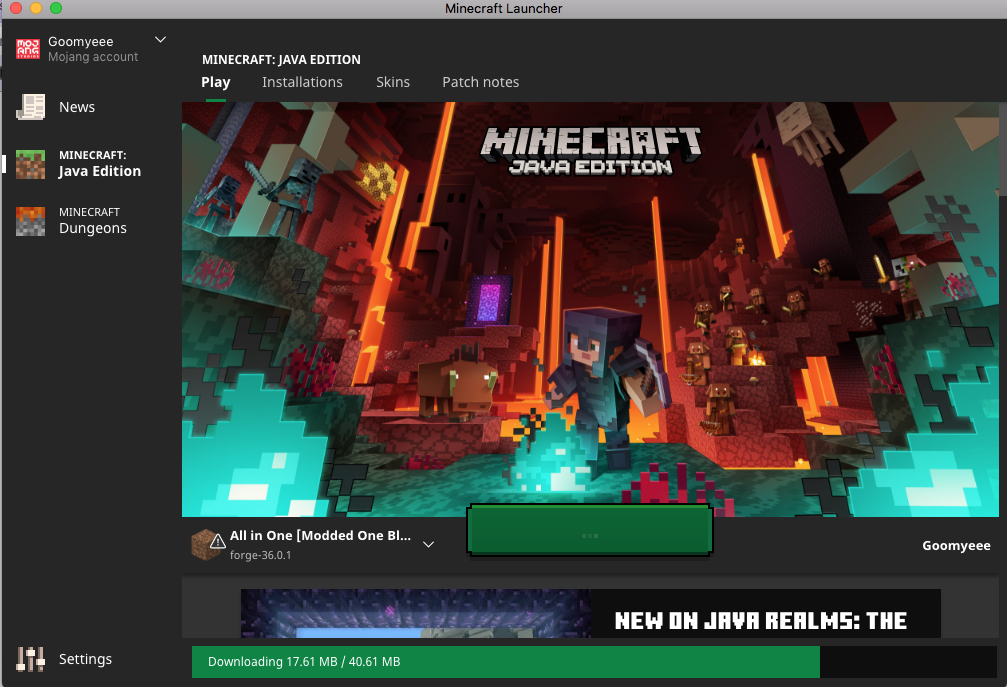Open the Skins tab
Screen dimensions: 1007x687
393,82
